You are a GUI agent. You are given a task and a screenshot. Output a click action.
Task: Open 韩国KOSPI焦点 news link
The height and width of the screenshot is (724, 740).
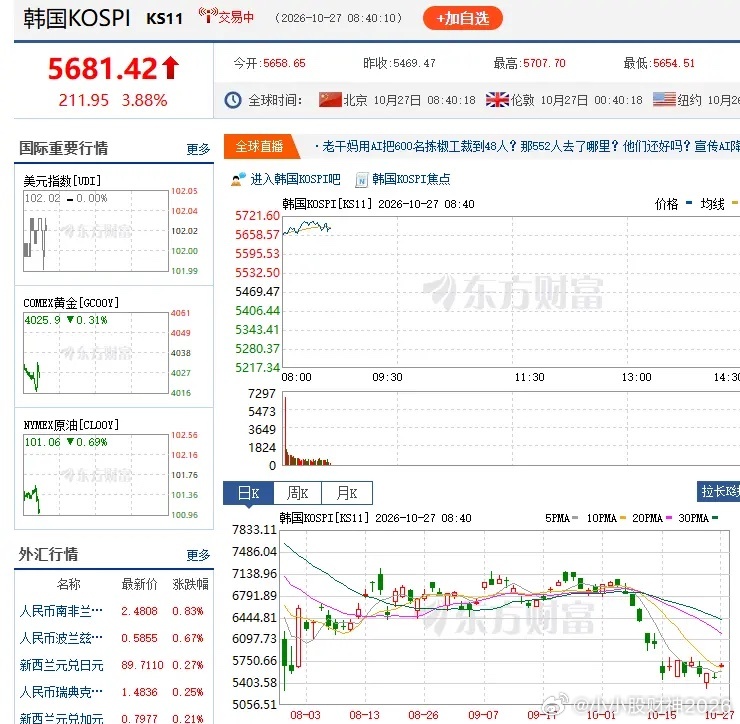411,179
